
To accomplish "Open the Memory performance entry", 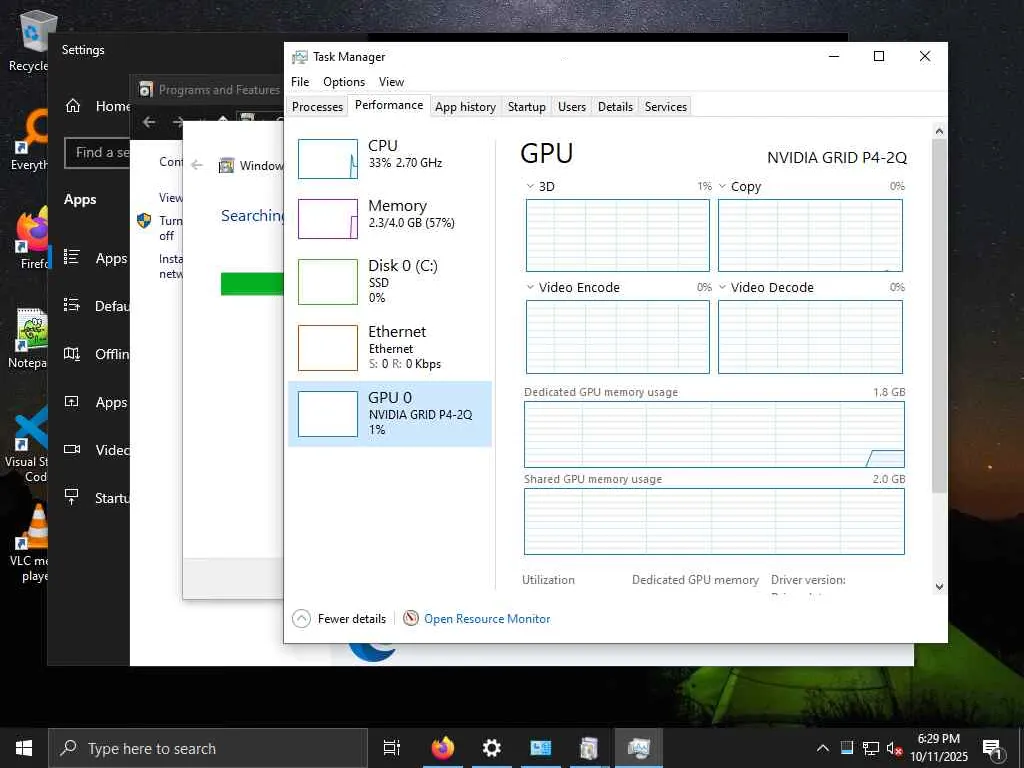I will [x=390, y=219].
